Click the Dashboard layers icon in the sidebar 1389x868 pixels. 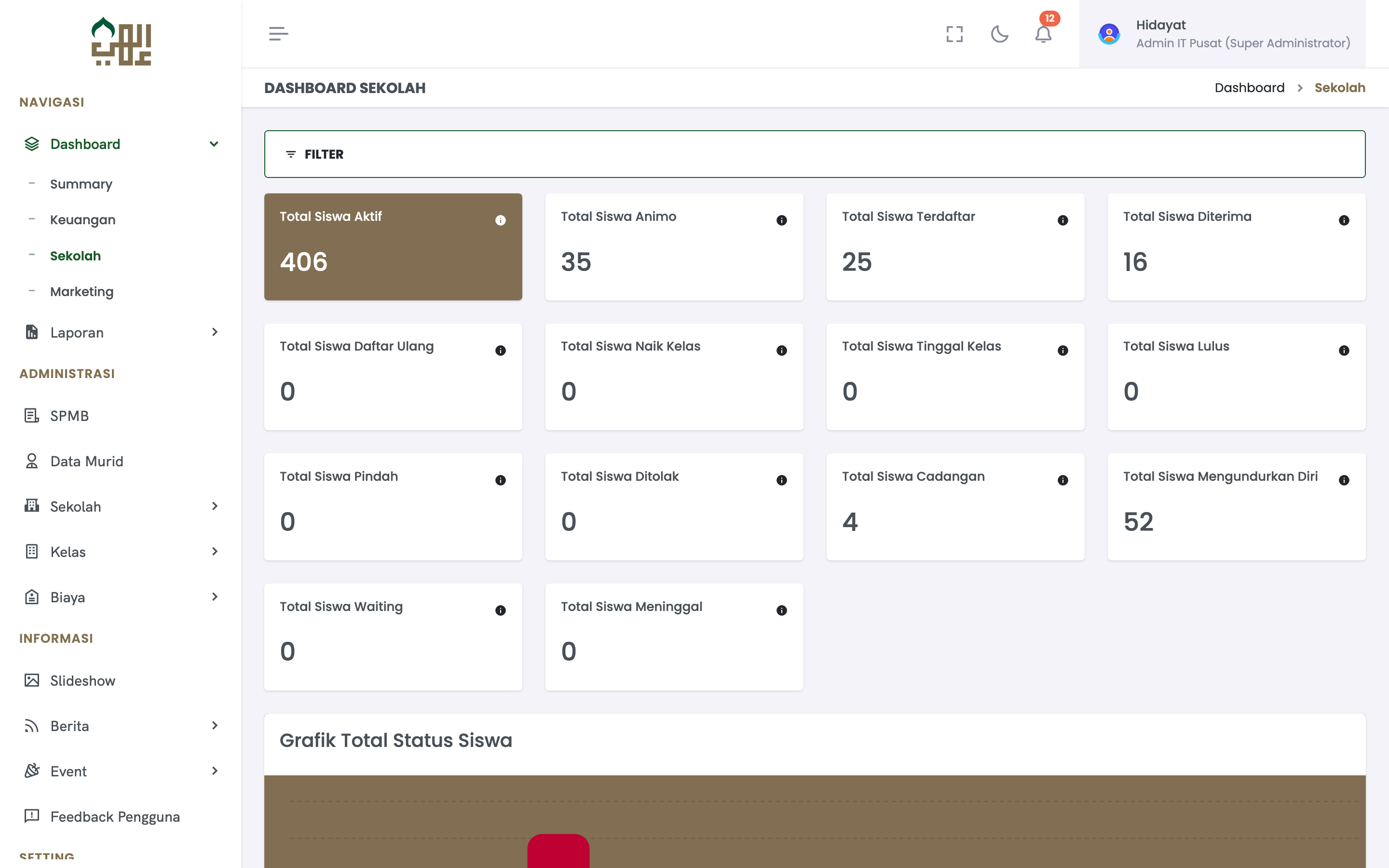pyautogui.click(x=31, y=144)
